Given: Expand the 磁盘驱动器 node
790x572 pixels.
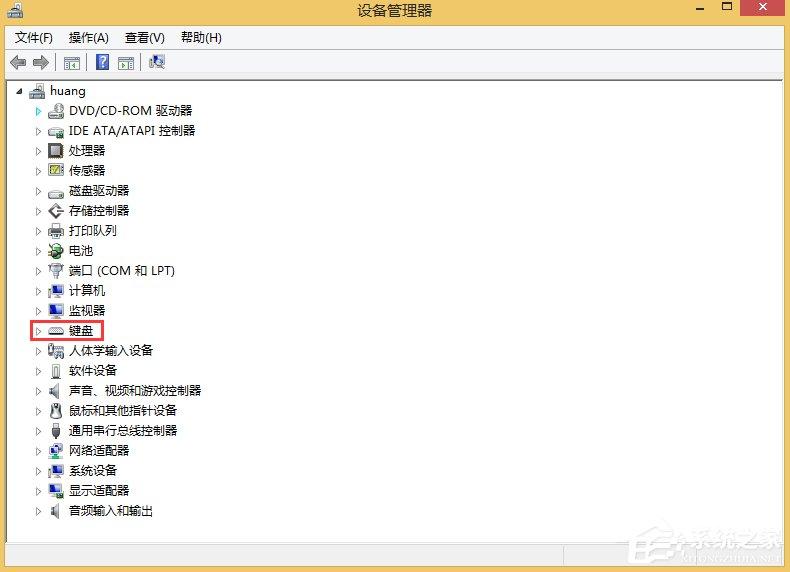Looking at the screenshot, I should tap(38, 191).
